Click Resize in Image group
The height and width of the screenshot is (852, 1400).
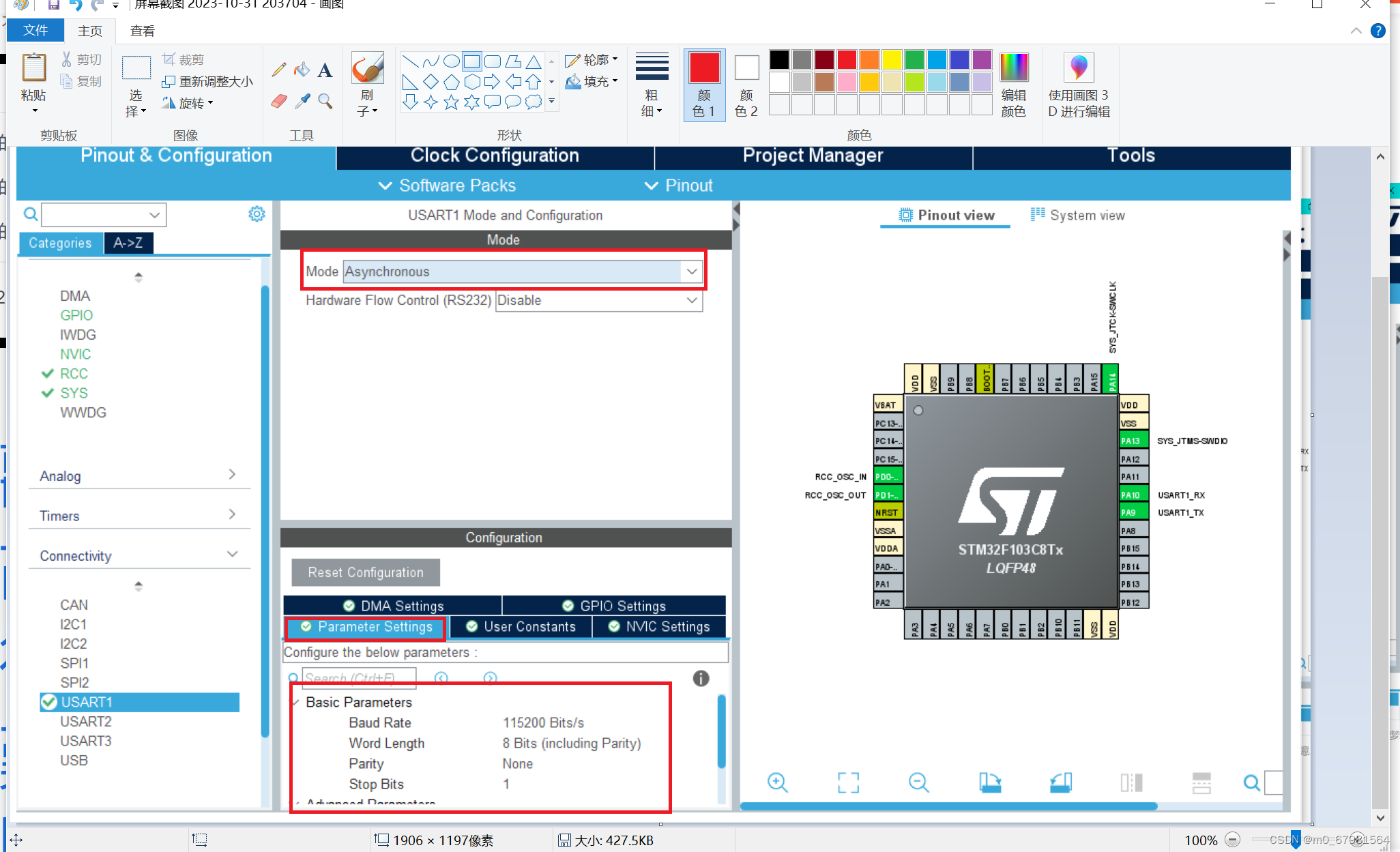(207, 82)
